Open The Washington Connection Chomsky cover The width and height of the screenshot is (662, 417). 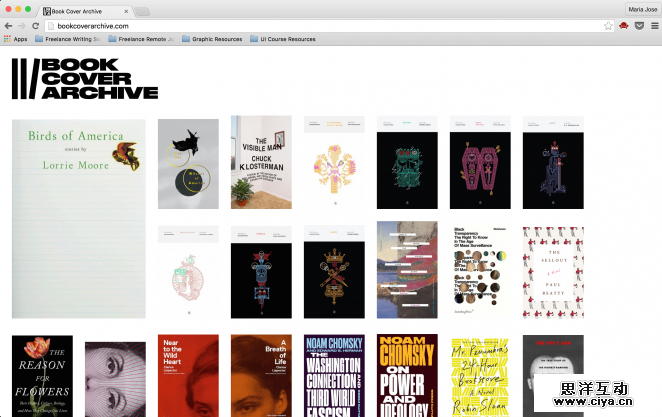[334, 376]
